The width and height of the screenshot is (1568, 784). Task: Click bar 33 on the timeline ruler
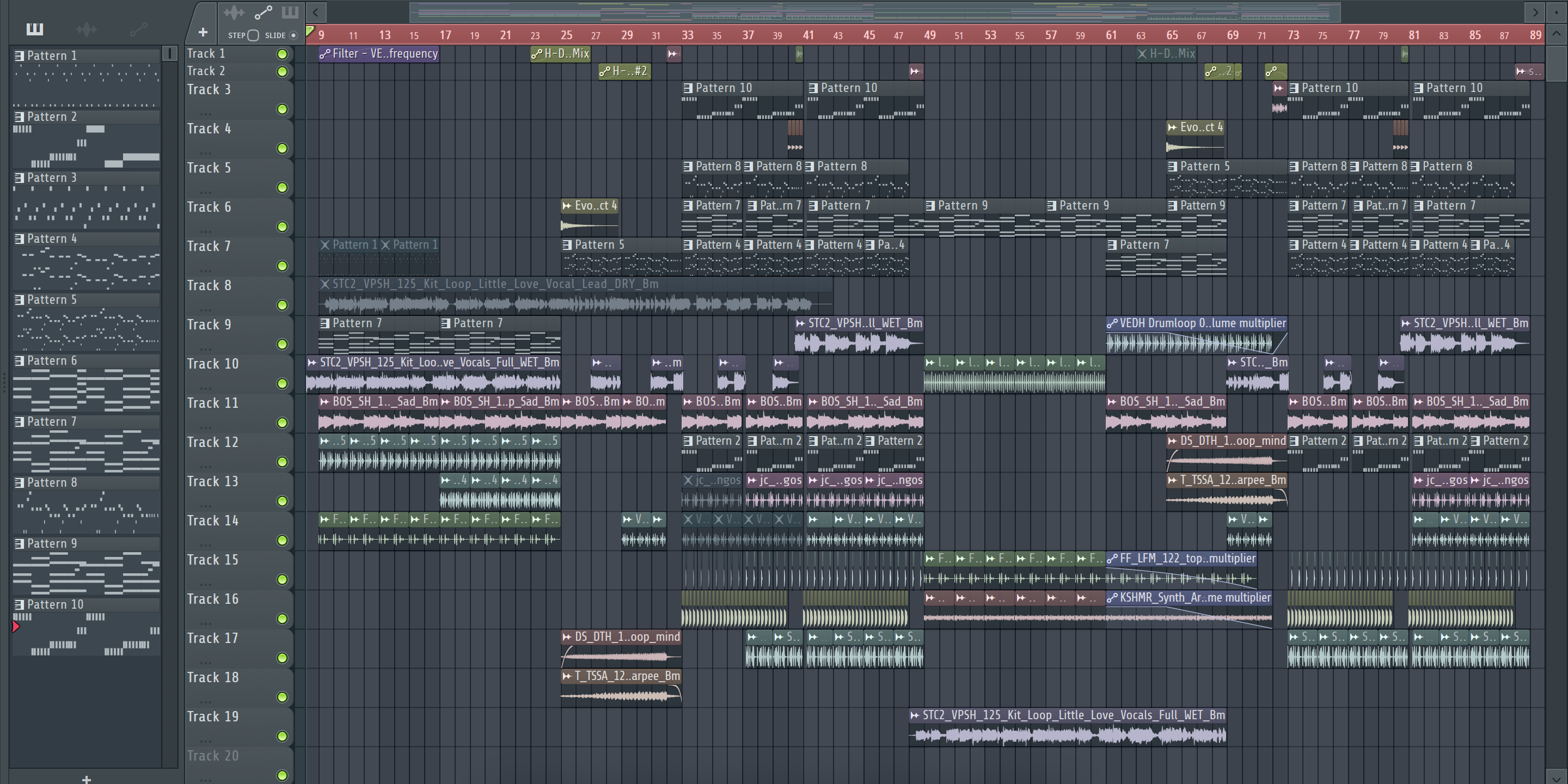point(687,35)
